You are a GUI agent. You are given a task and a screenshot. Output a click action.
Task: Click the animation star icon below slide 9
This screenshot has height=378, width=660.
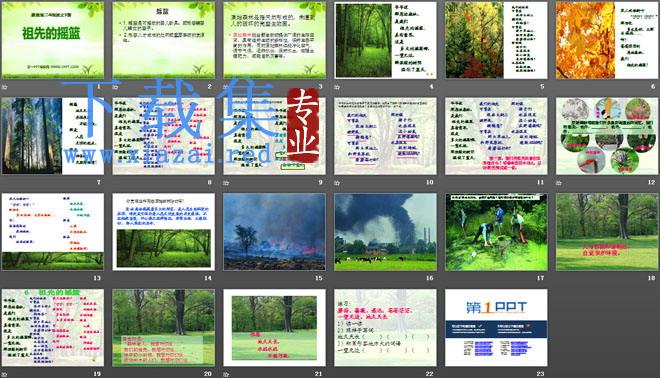[227, 183]
